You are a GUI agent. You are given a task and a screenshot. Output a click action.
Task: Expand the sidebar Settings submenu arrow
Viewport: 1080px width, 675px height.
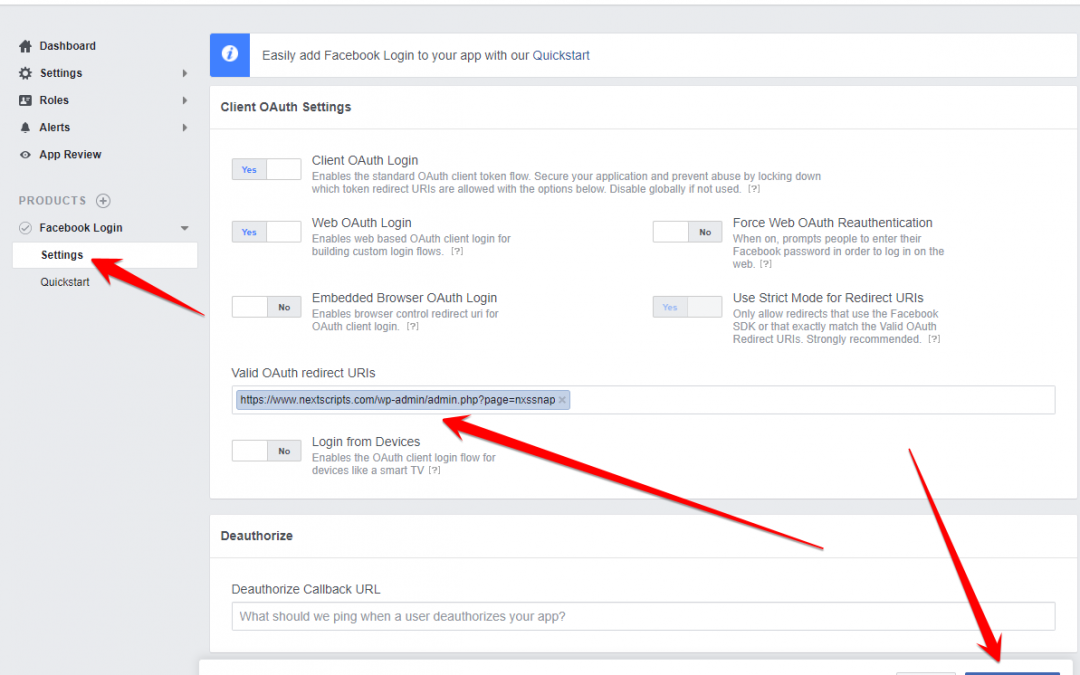click(x=185, y=73)
